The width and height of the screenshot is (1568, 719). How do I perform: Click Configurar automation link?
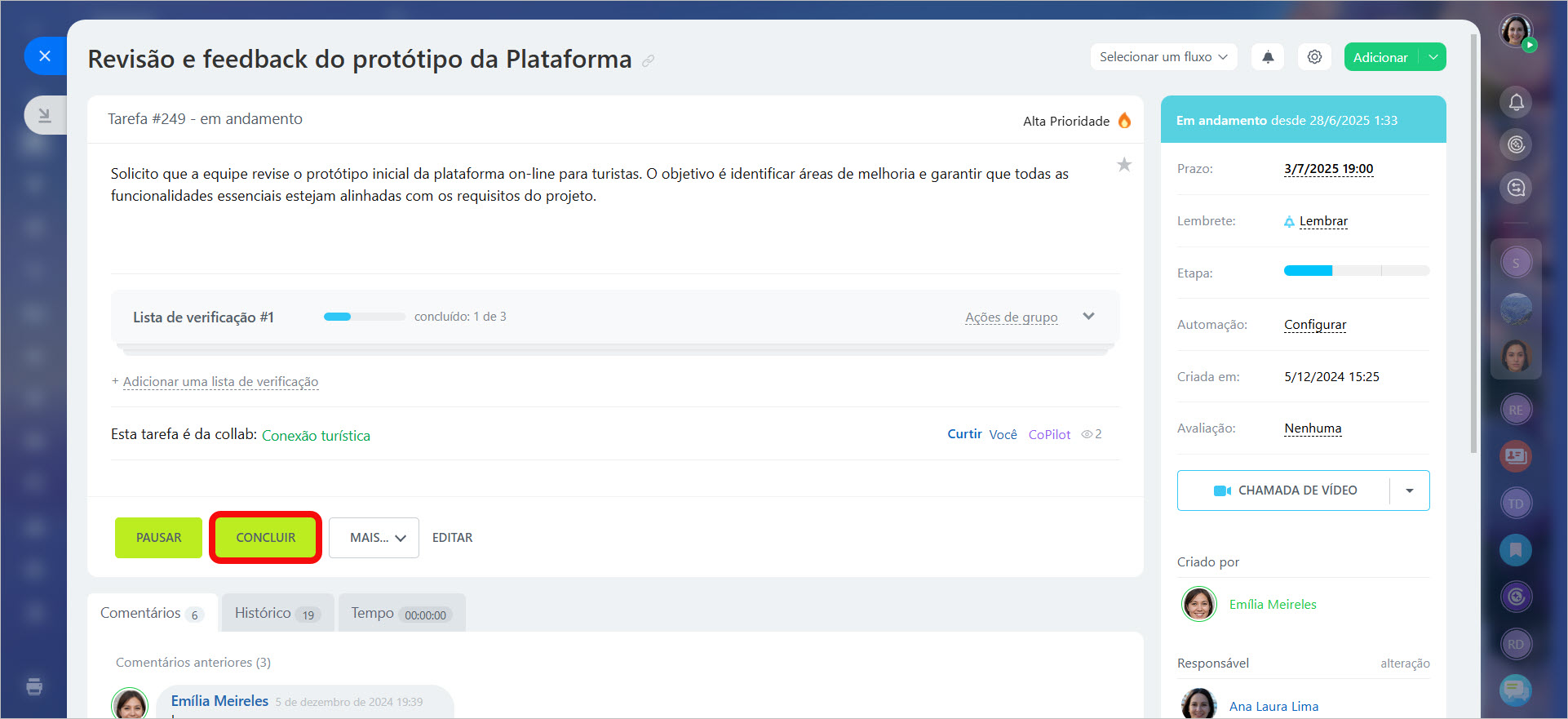(x=1315, y=325)
